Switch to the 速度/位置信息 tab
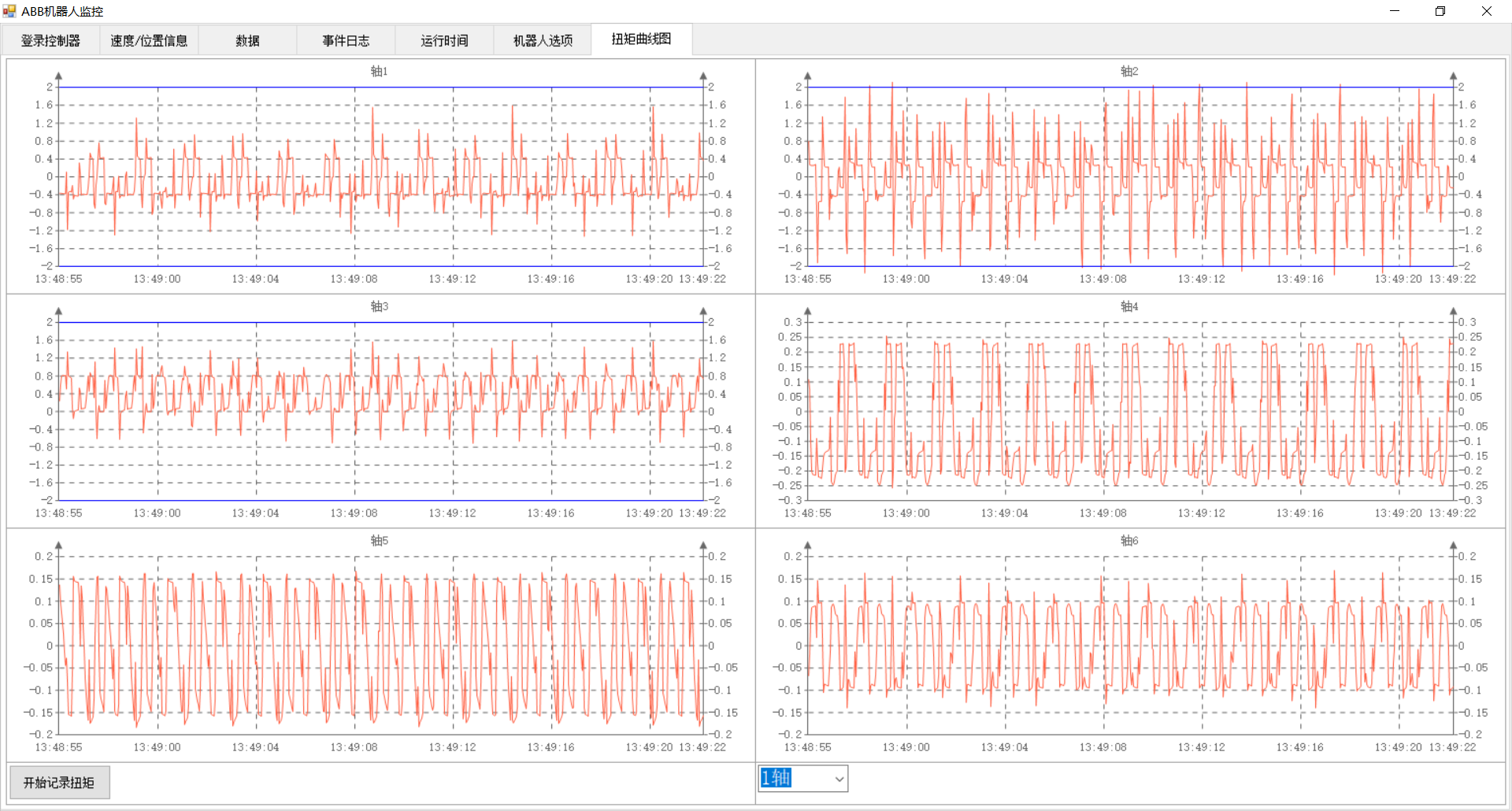 pyautogui.click(x=149, y=40)
